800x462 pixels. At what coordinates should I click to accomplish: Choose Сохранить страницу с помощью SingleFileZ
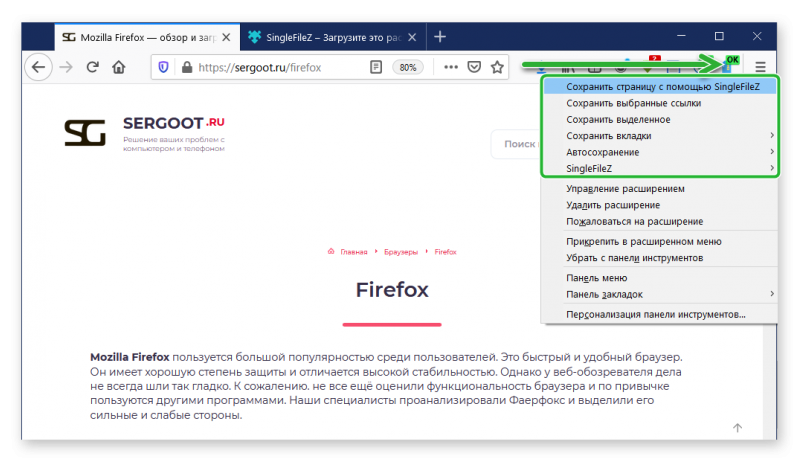(x=660, y=87)
